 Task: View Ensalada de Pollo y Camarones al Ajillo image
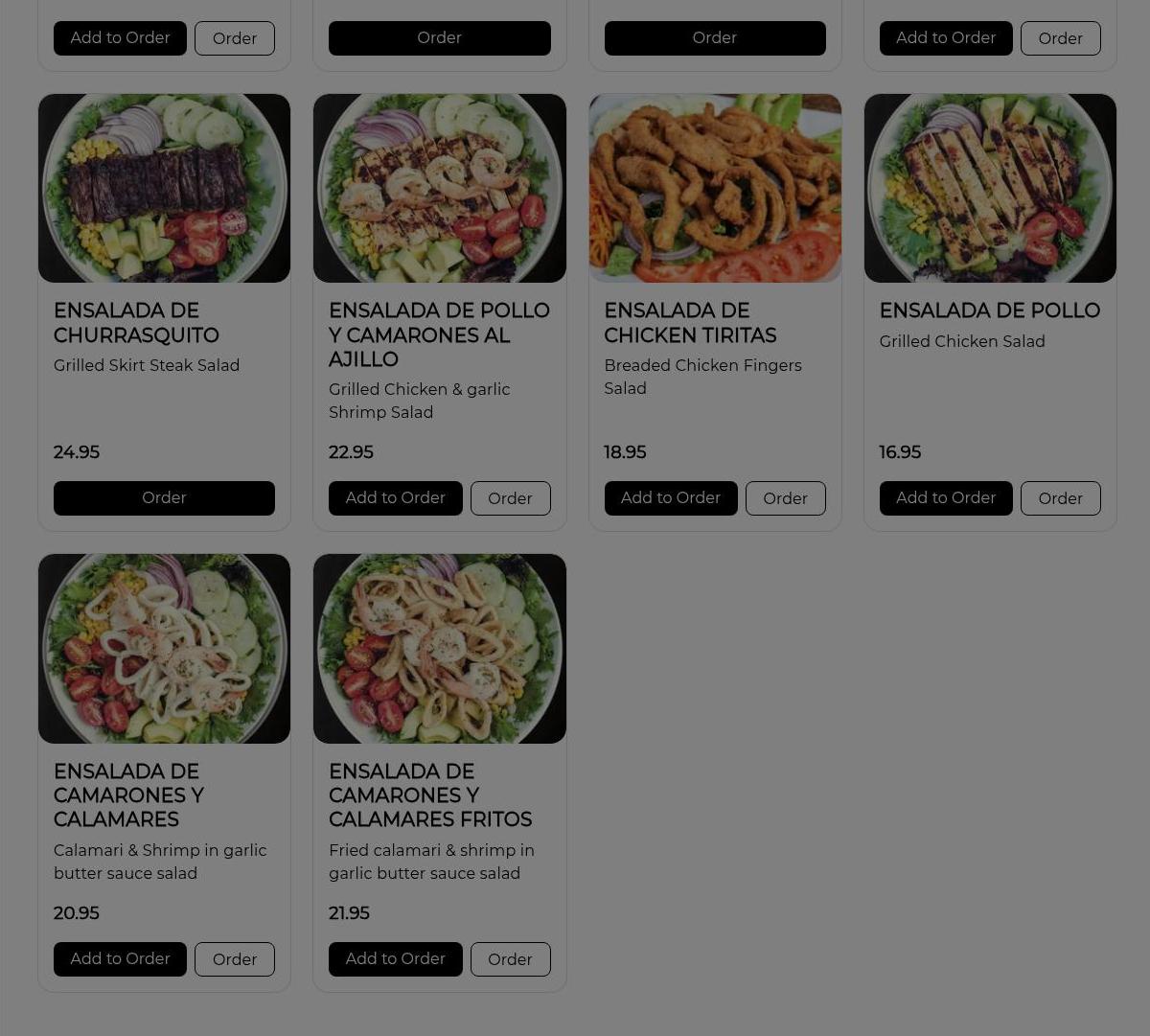pos(439,188)
